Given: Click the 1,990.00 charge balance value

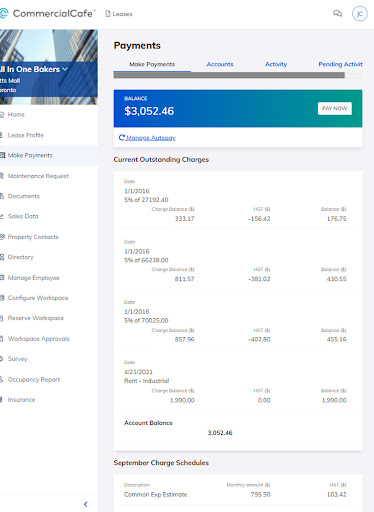Looking at the screenshot, I should point(182,400).
